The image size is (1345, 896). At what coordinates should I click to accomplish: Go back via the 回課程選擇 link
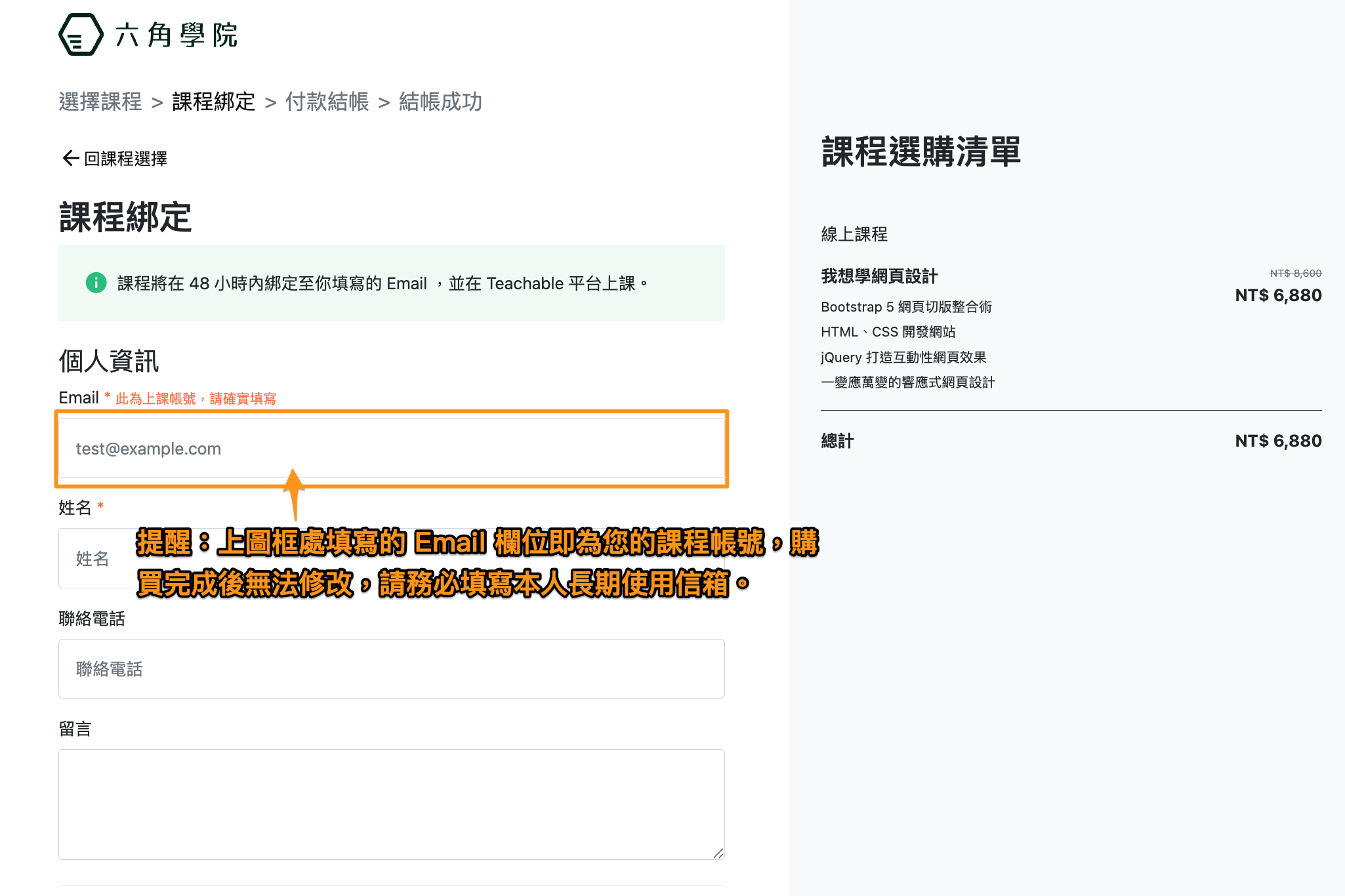click(125, 159)
